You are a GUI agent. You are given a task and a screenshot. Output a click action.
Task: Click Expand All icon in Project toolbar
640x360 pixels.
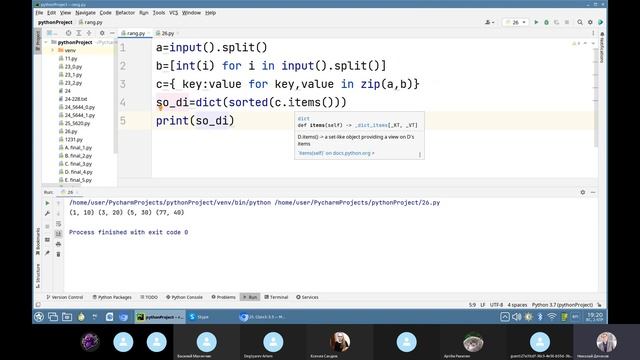79,33
